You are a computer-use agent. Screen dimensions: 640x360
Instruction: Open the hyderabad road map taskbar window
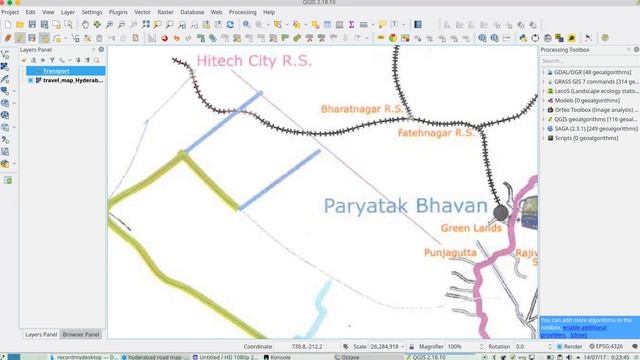155,357
